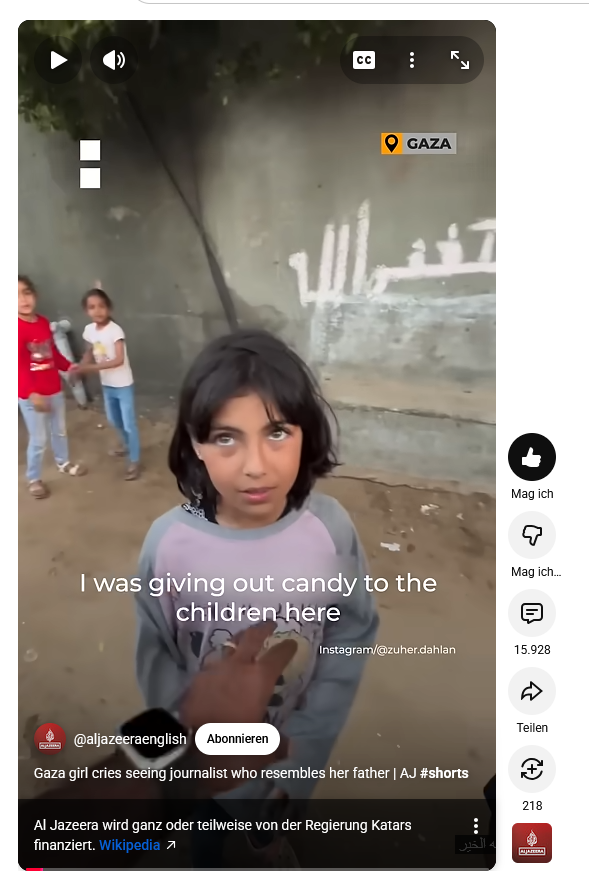The image size is (589, 871).
Task: Click the GAZA location tag overlay
Action: coord(418,143)
